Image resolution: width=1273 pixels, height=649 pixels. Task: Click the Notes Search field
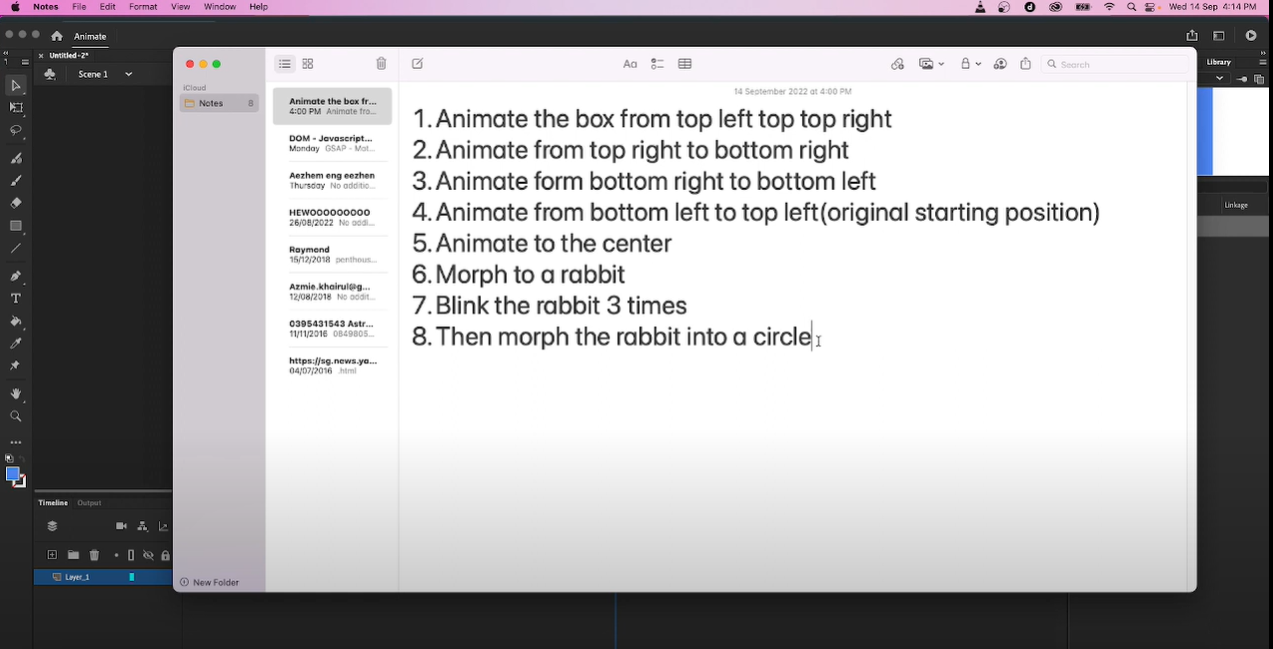(x=1116, y=64)
